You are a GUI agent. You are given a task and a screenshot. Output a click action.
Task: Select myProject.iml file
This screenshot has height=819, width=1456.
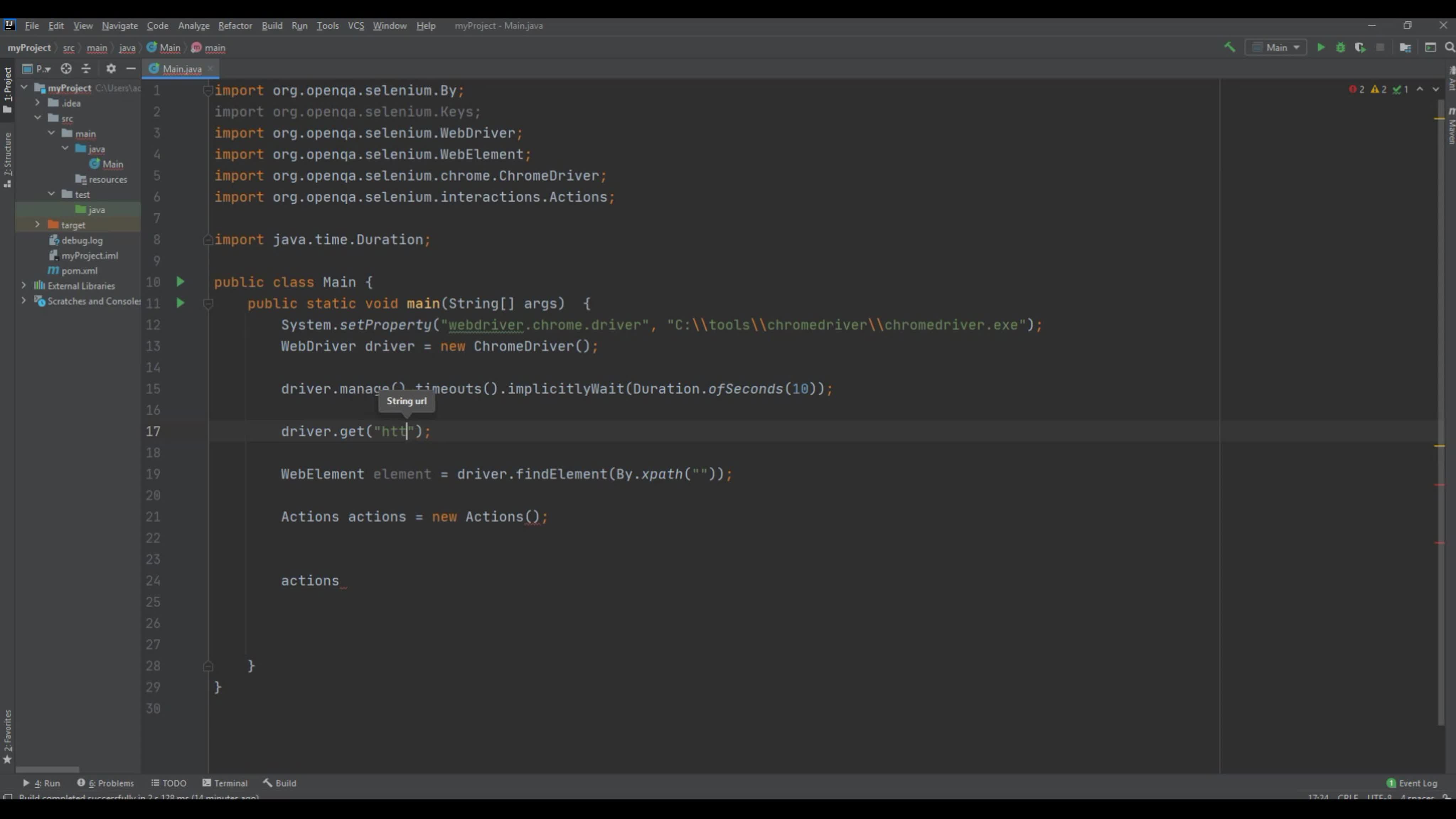[89, 255]
